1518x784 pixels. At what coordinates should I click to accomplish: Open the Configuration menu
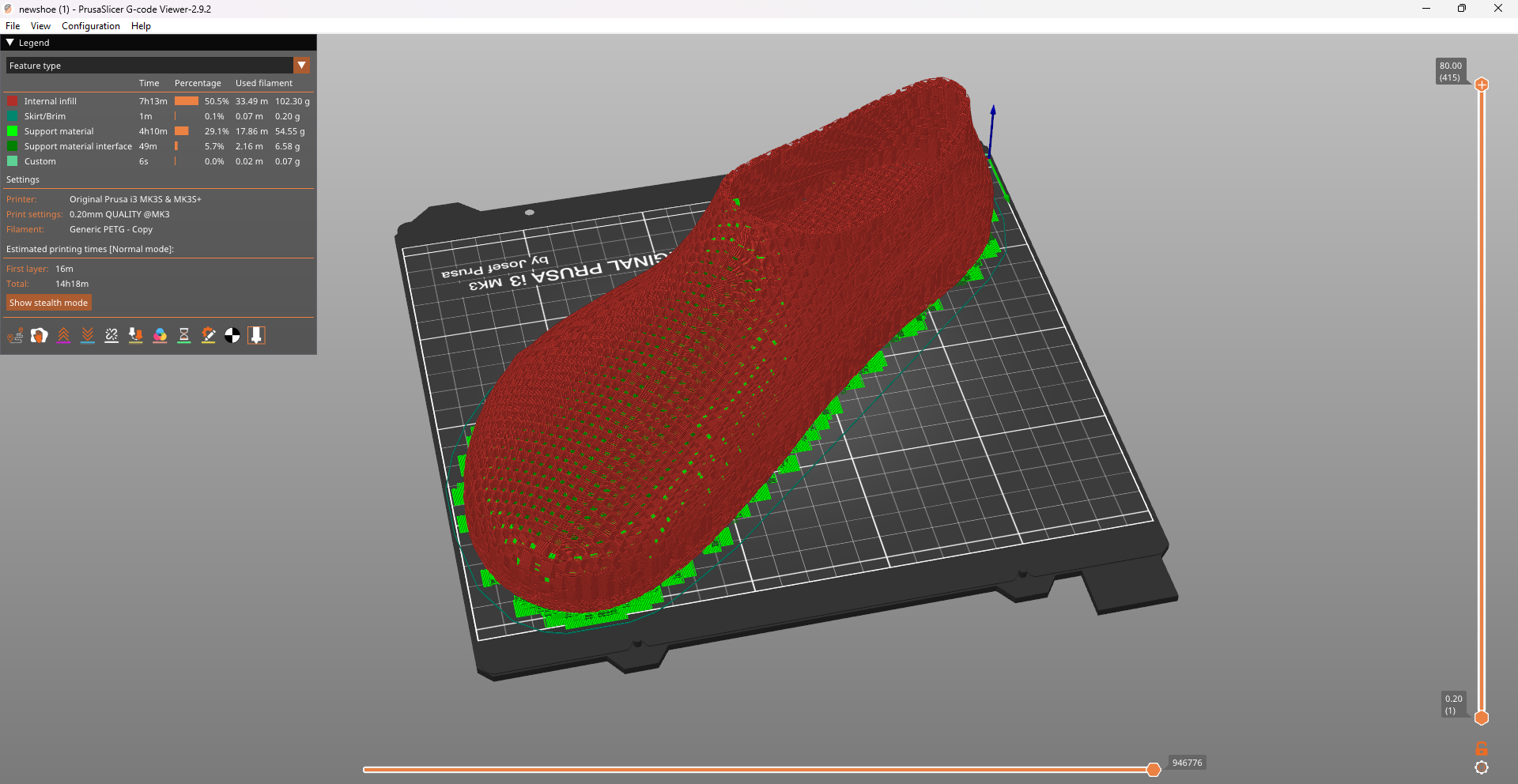tap(91, 26)
